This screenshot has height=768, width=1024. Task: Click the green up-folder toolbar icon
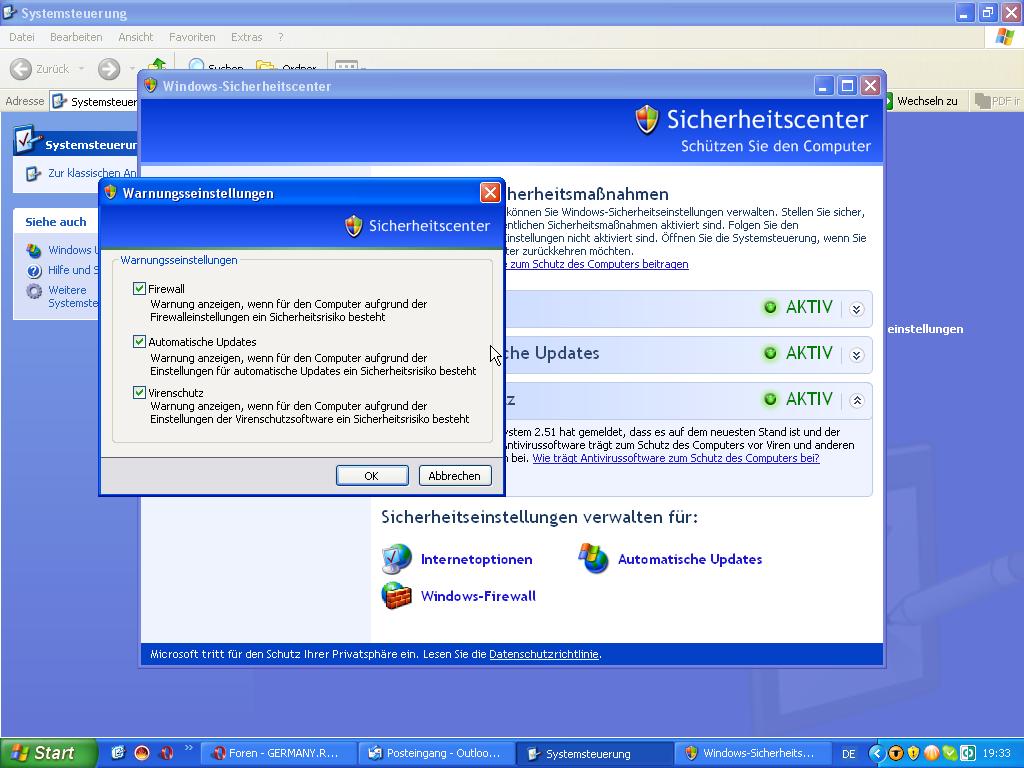[157, 64]
